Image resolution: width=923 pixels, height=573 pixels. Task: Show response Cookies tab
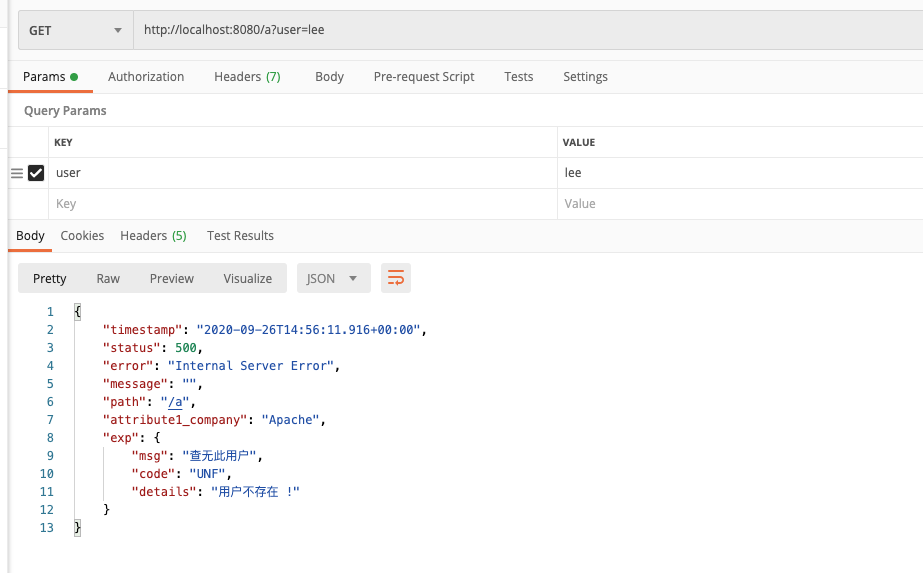click(x=82, y=236)
